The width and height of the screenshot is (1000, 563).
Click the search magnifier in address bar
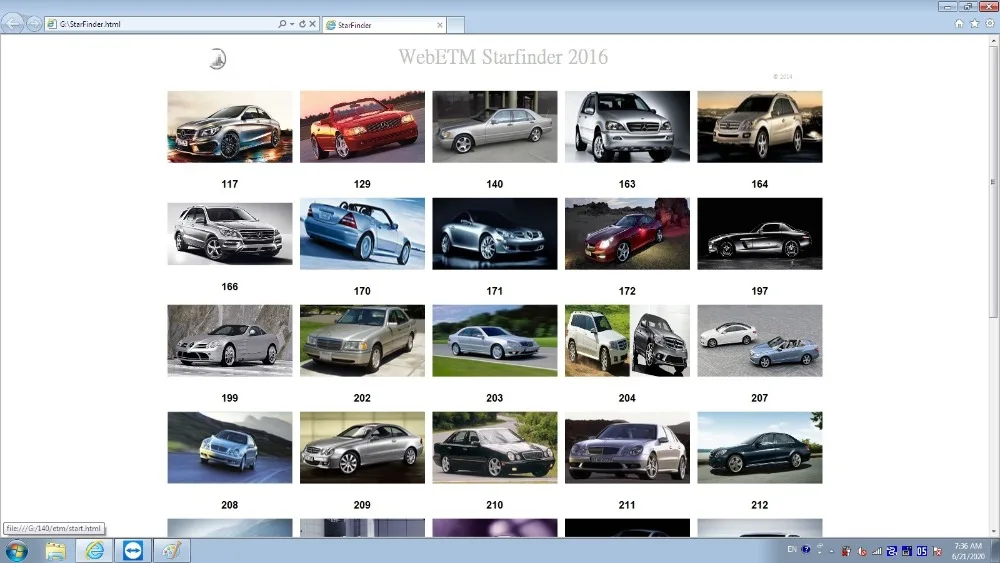[282, 24]
